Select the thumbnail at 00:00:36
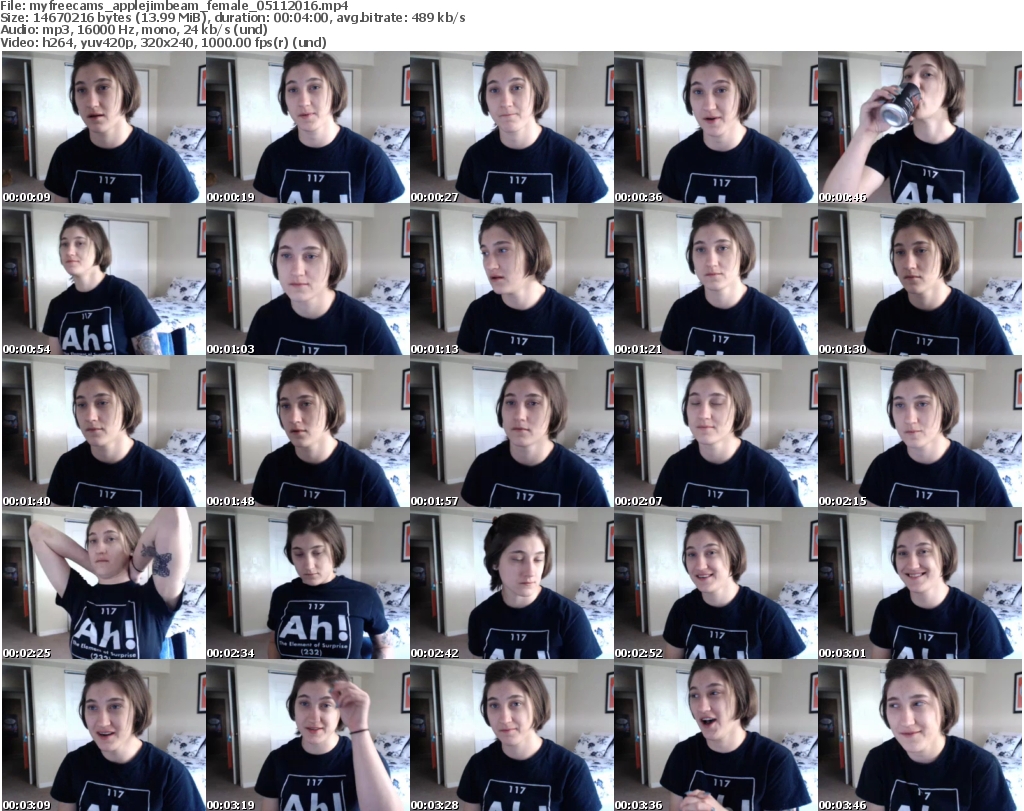The height and width of the screenshot is (811, 1024). coord(715,127)
